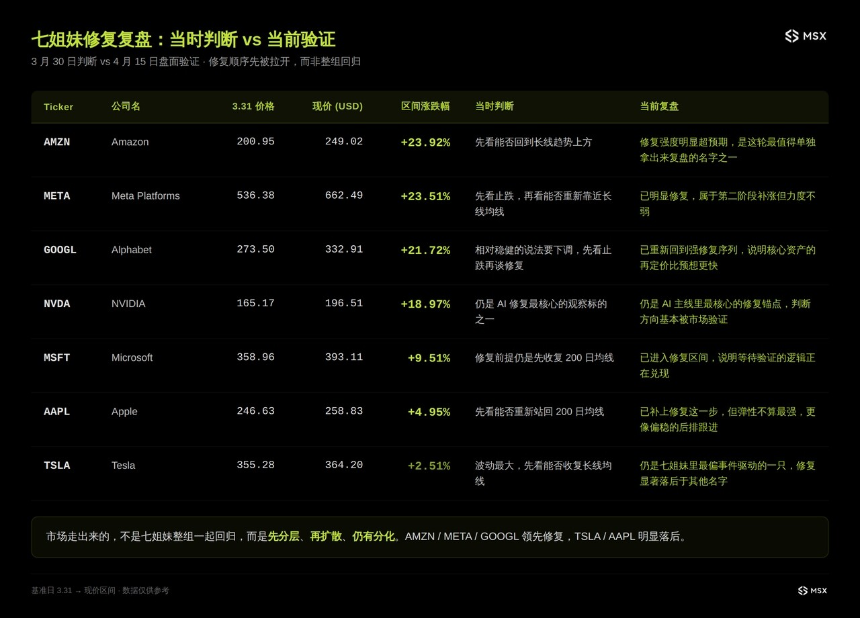
Task: Click the footer note 数据仅供参考
Action: coord(148,591)
